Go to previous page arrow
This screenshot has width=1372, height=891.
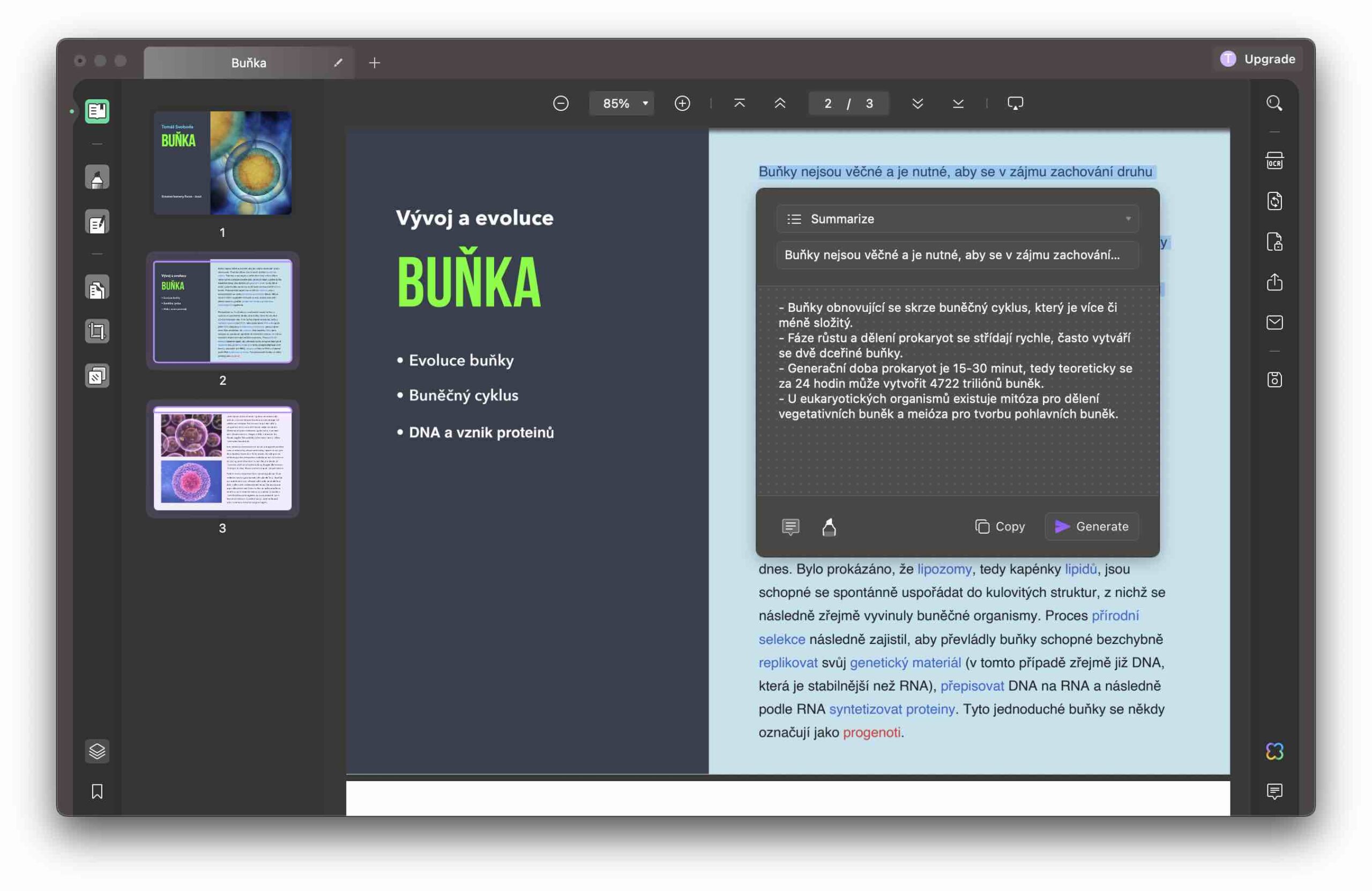779,103
